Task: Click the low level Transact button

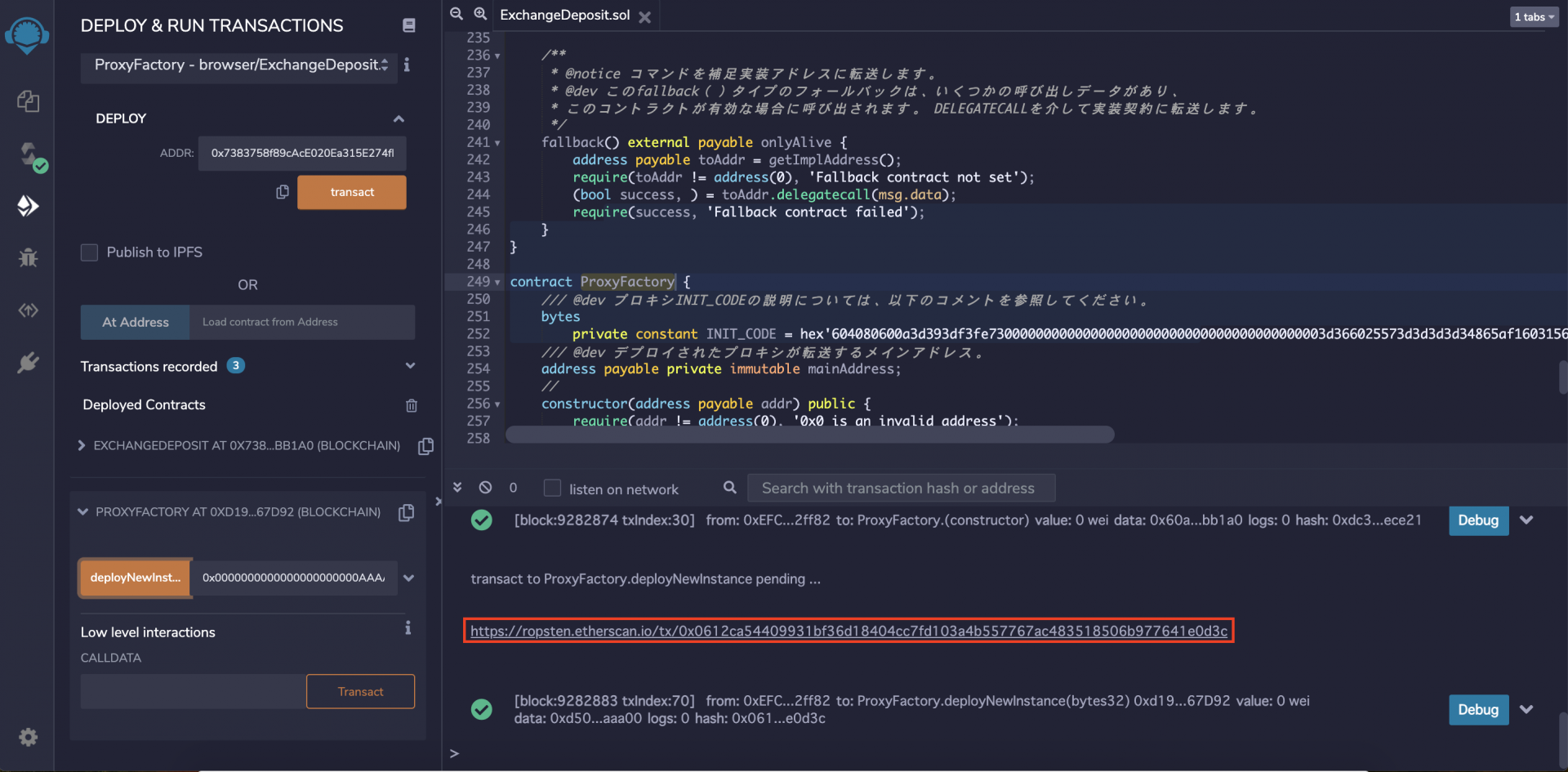Action: (x=360, y=691)
